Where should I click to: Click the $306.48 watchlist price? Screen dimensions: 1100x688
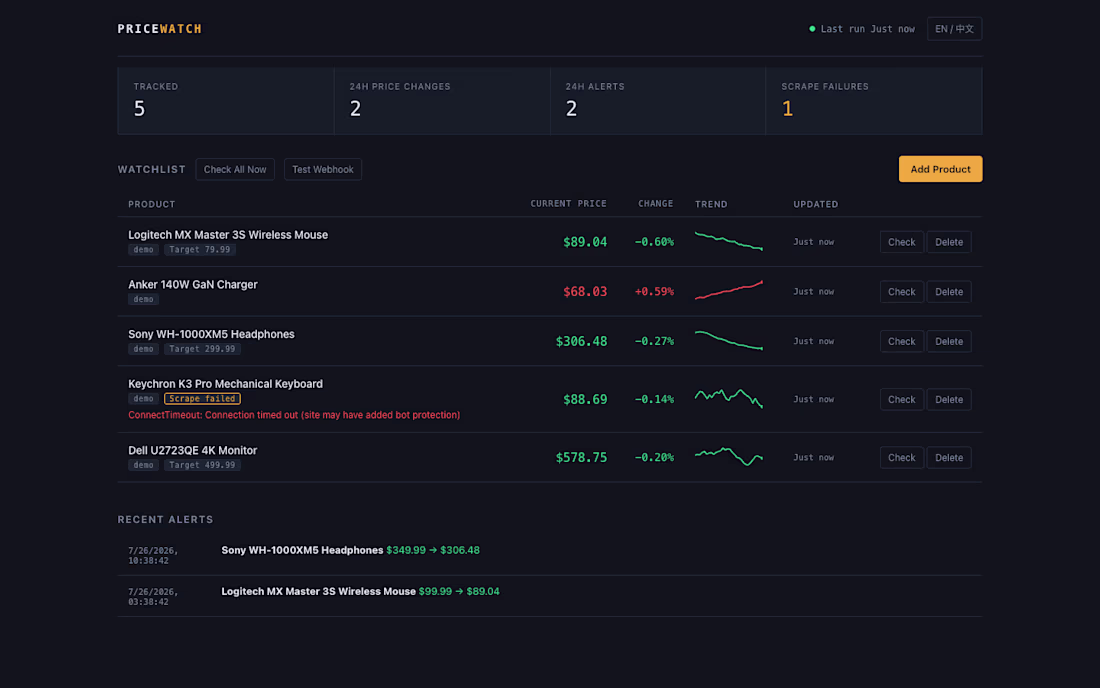pyautogui.click(x=581, y=342)
